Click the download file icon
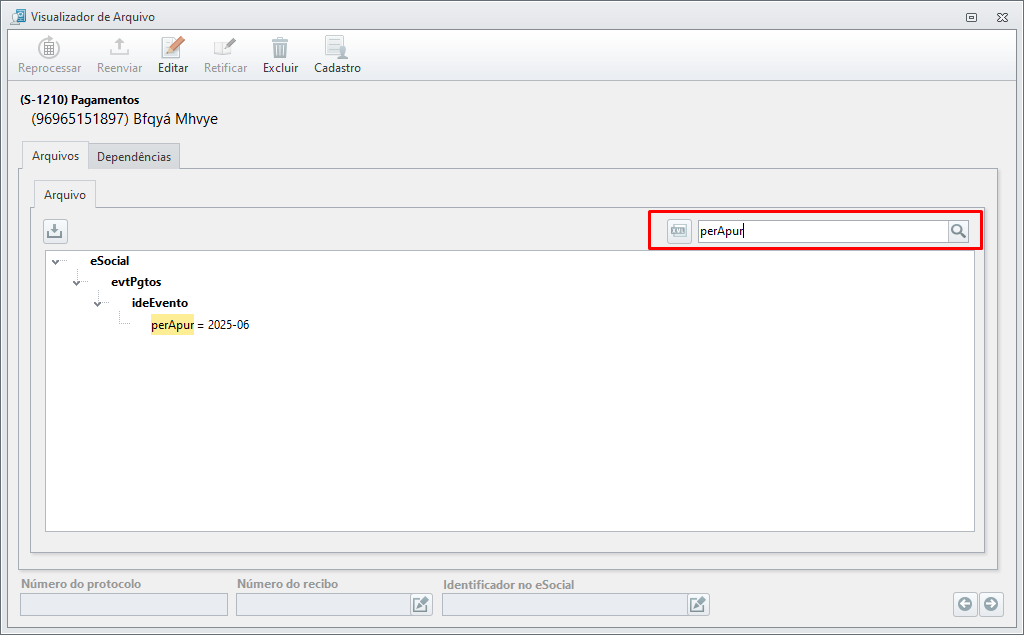The image size is (1024, 635). pyautogui.click(x=55, y=231)
